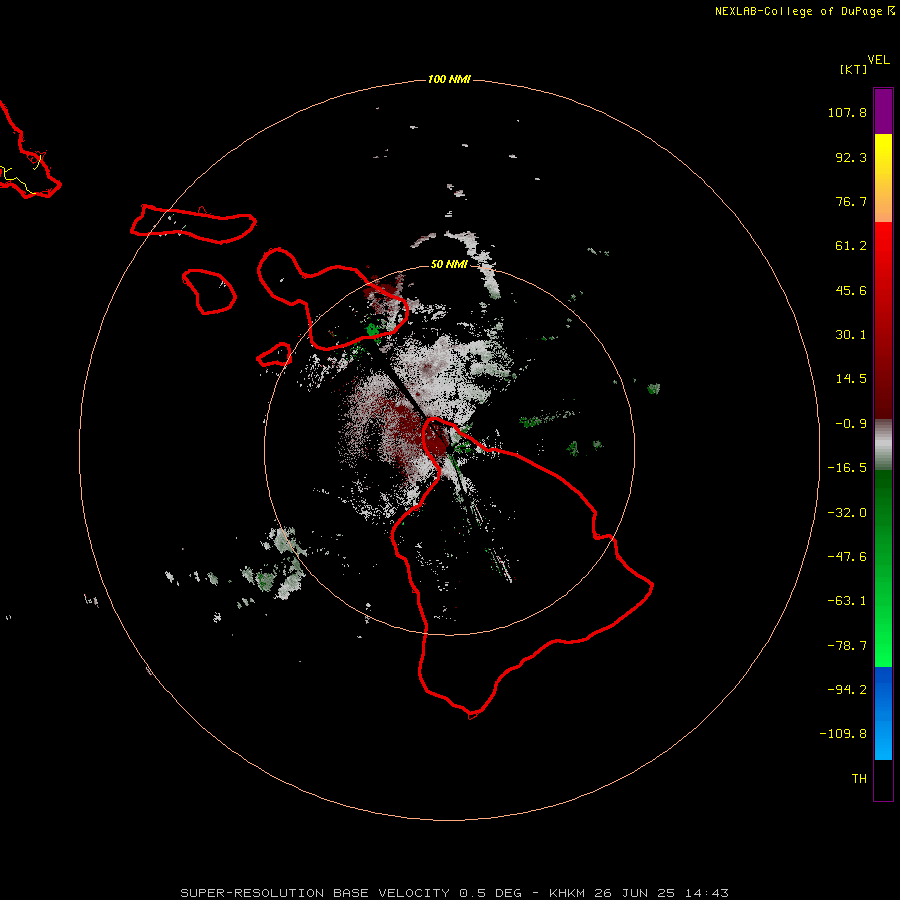
Task: Click the 30.1 velocity scale value
Action: click(851, 335)
